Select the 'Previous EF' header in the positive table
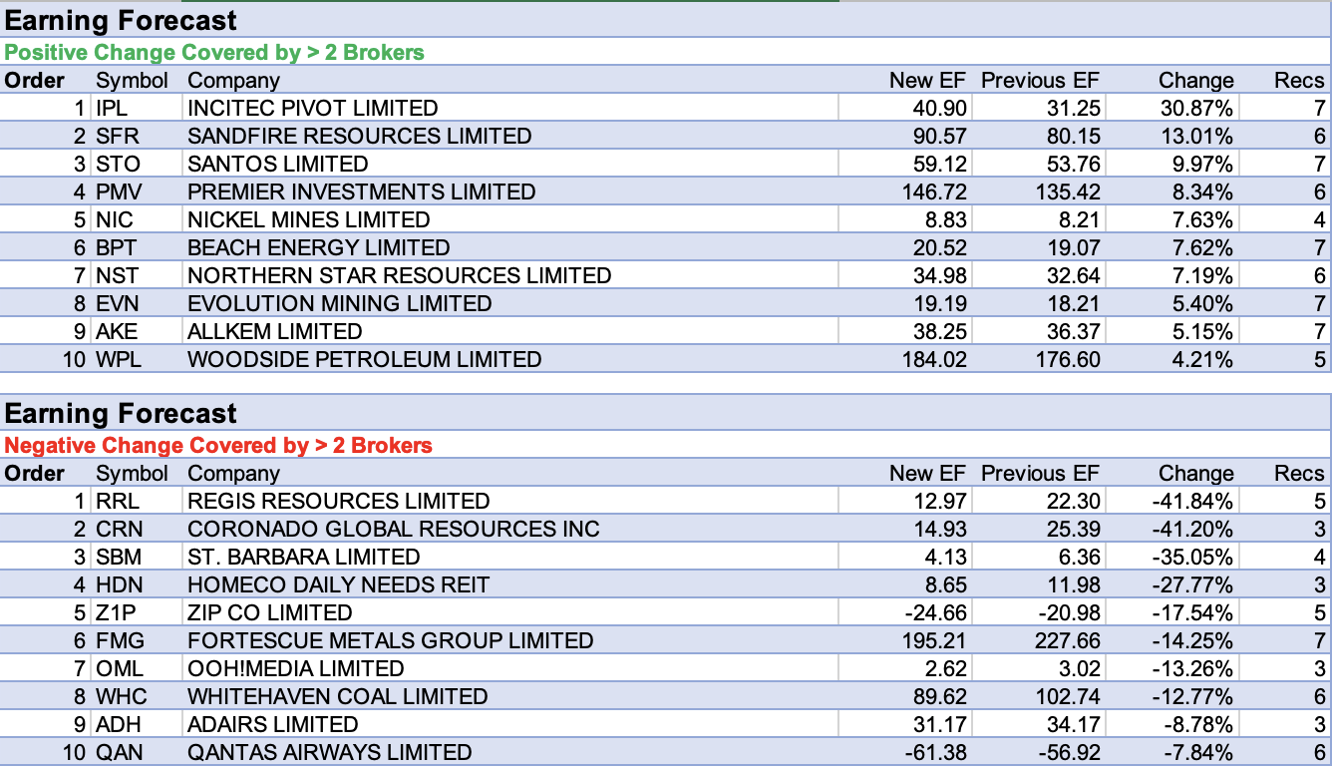 [x=1039, y=80]
